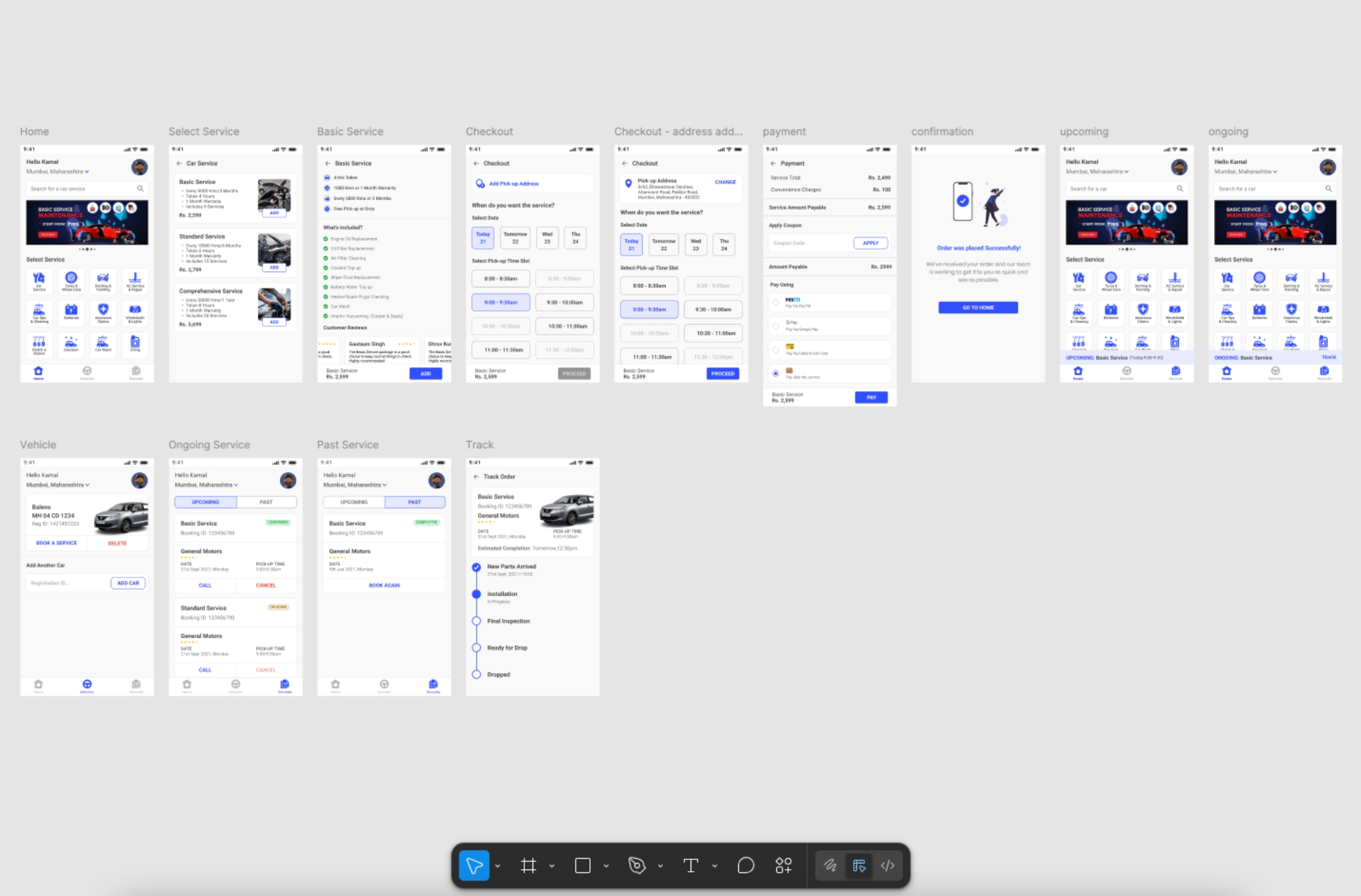The image size is (1361, 896).
Task: Click PAST tab in Ongoing Service frame
Action: coord(267,502)
